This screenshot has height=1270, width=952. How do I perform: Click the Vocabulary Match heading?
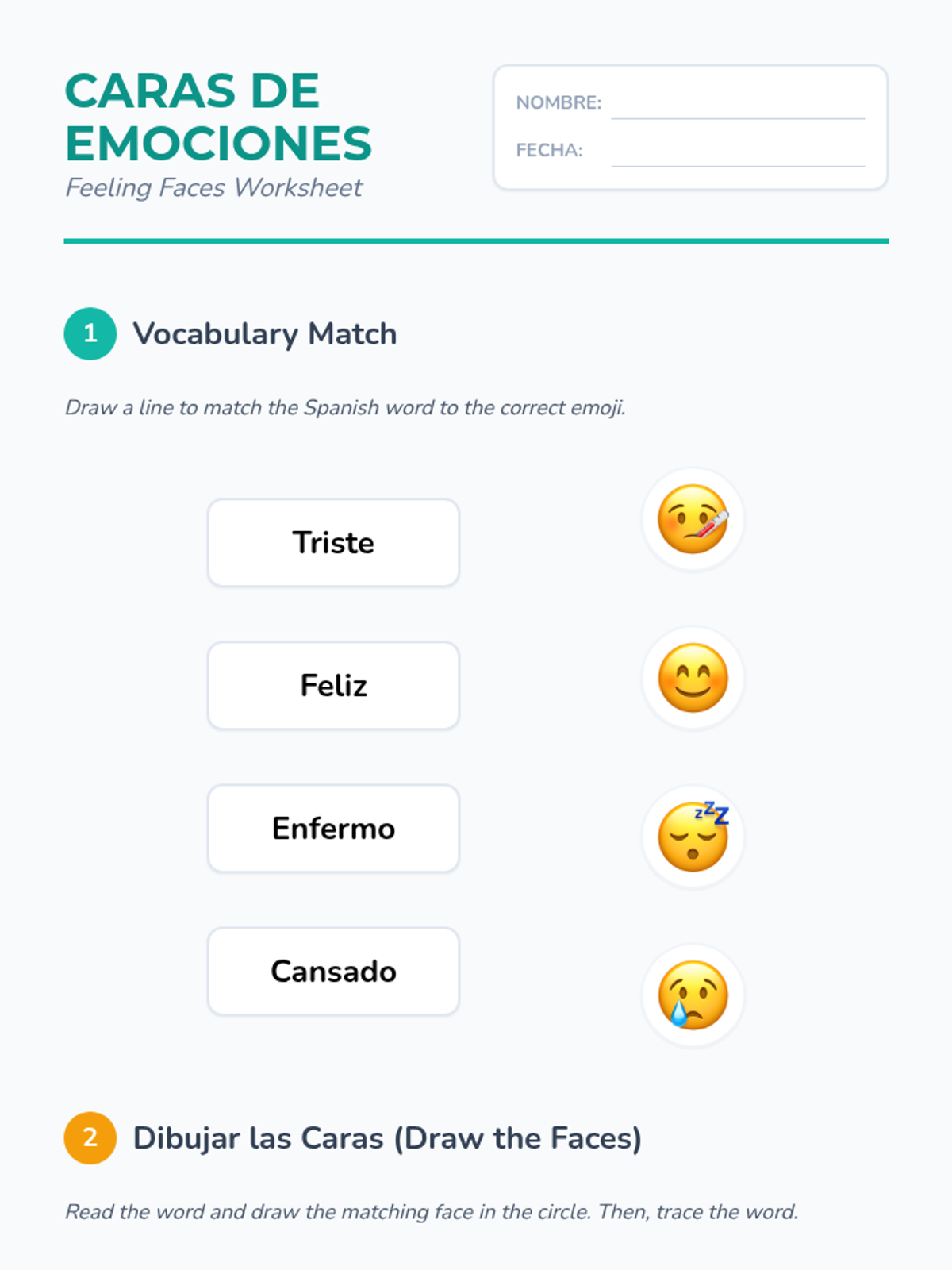tap(264, 334)
